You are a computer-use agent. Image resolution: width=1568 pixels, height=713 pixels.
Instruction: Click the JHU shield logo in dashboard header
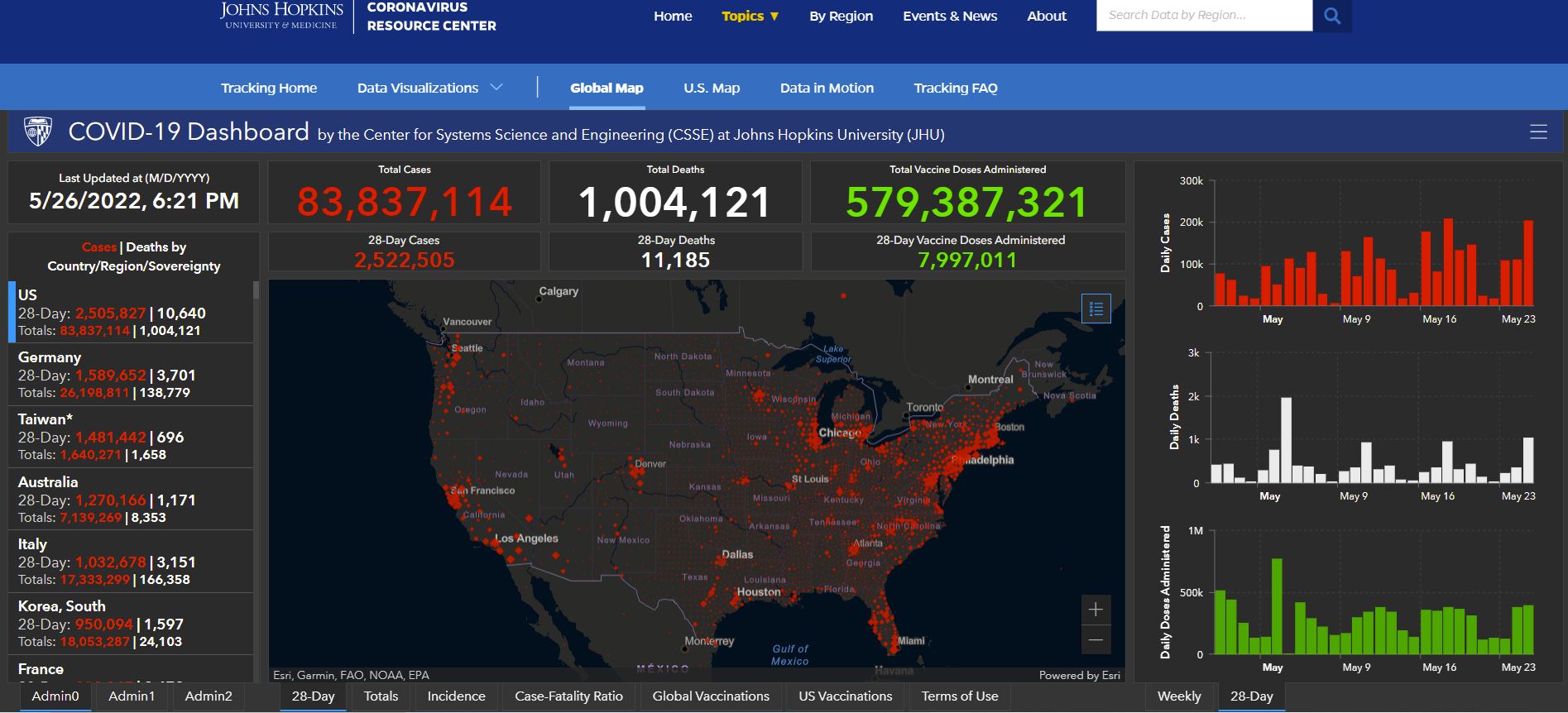point(38,132)
